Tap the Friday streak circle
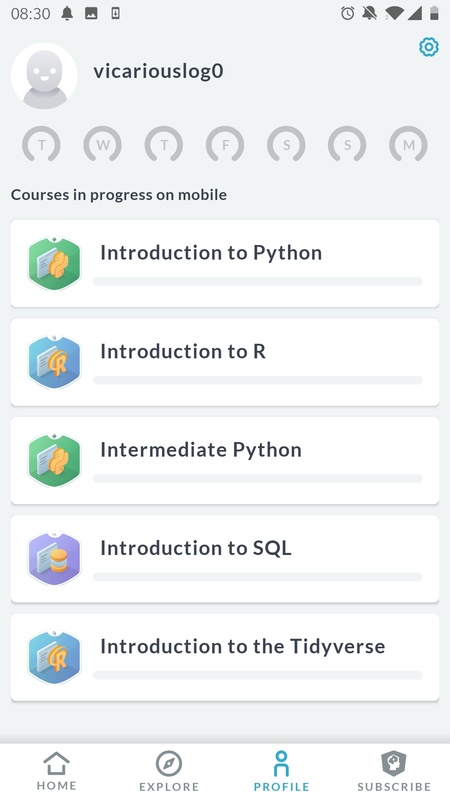The image size is (450, 800). [x=225, y=145]
